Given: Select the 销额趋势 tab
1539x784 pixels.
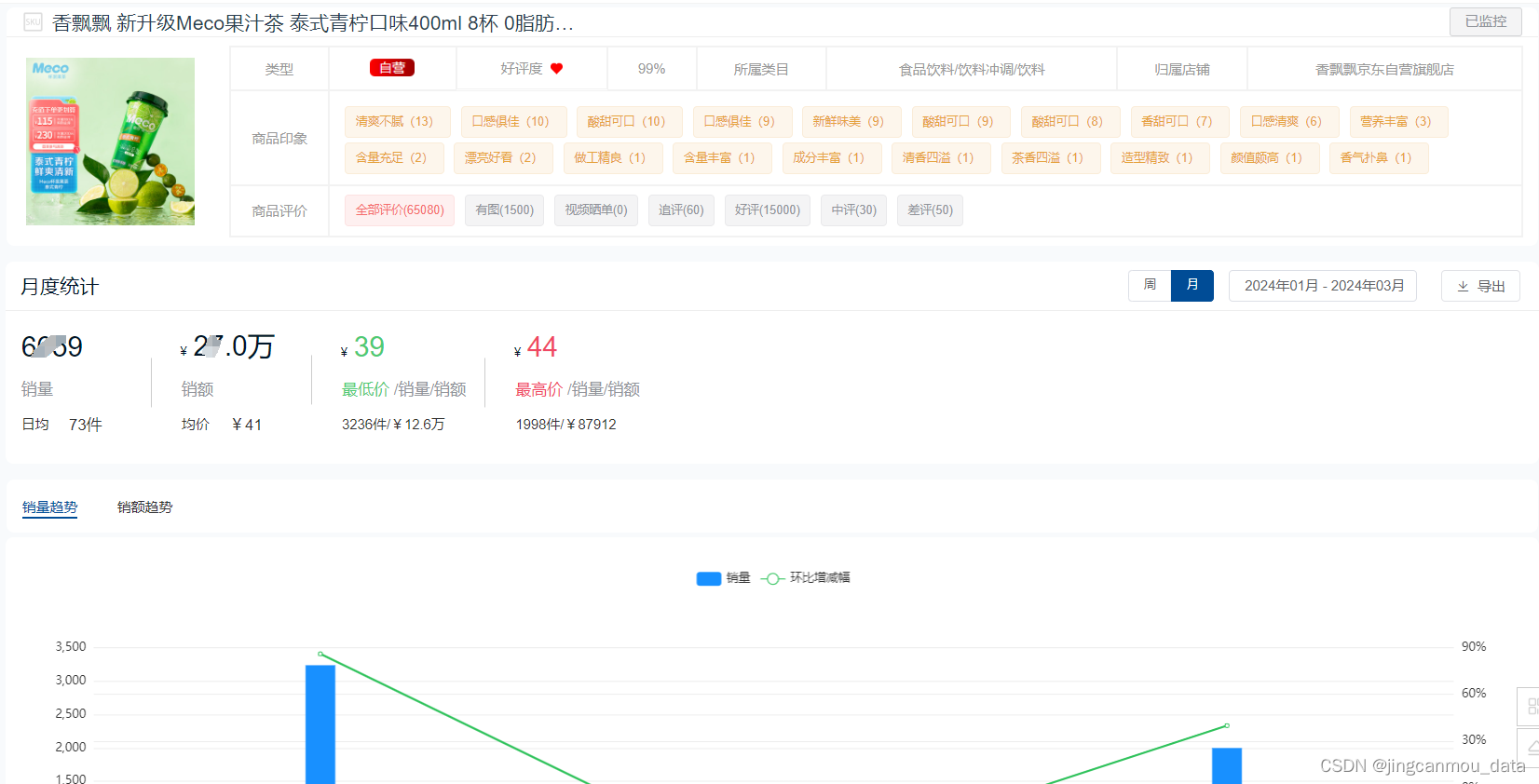Looking at the screenshot, I should click(144, 507).
